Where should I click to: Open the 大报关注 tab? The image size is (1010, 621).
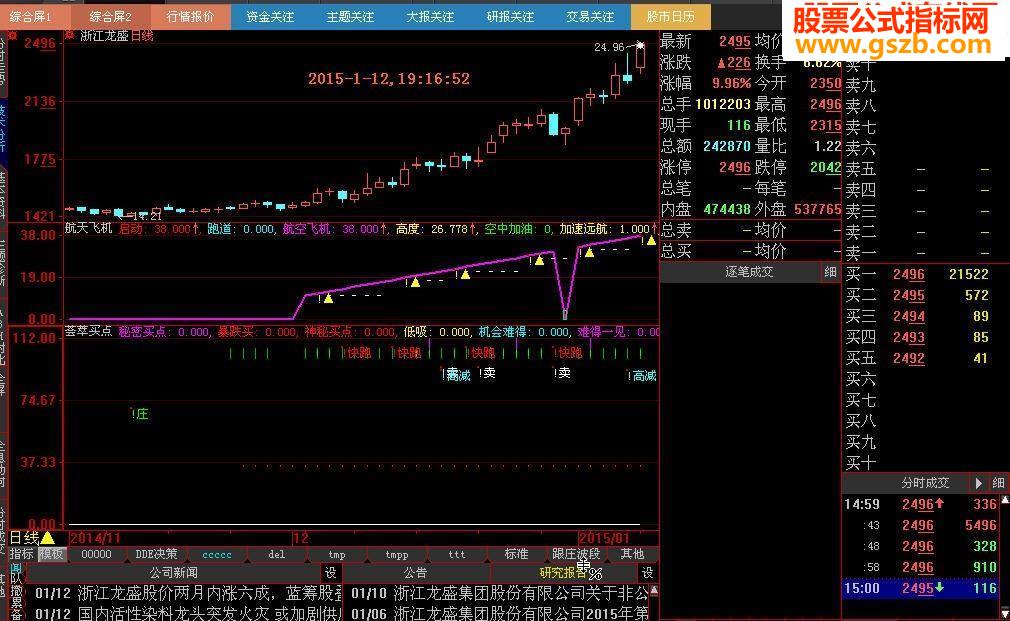430,16
